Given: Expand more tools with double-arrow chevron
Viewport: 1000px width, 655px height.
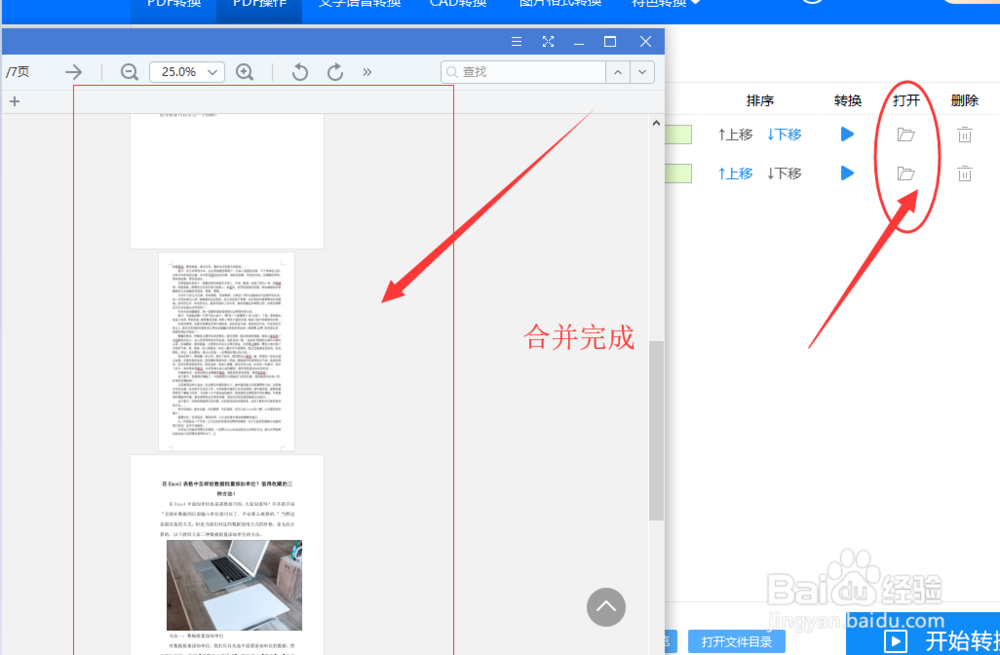Looking at the screenshot, I should pos(367,71).
